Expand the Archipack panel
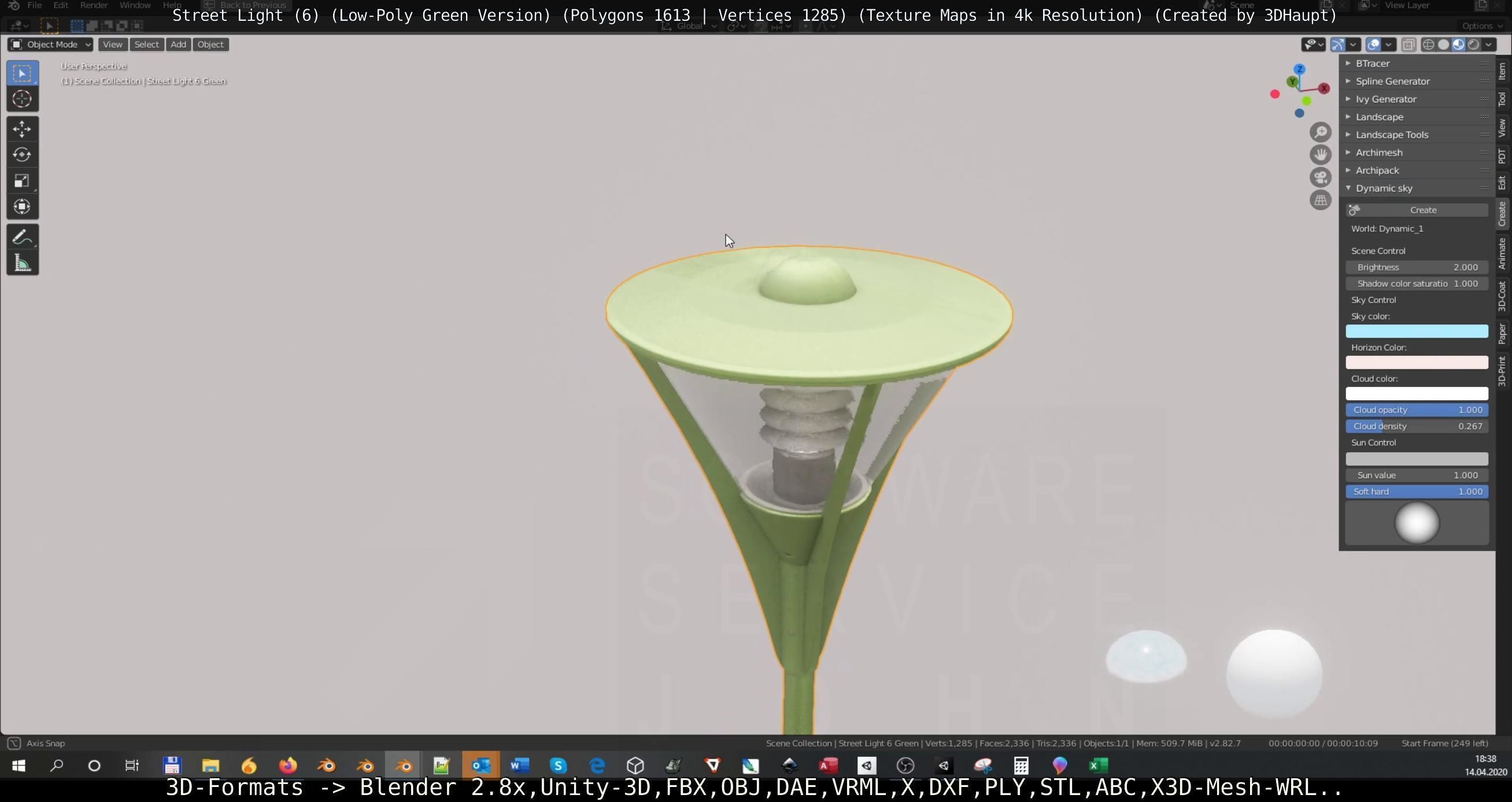Screen dimensions: 1512x802 (1417, 170)
